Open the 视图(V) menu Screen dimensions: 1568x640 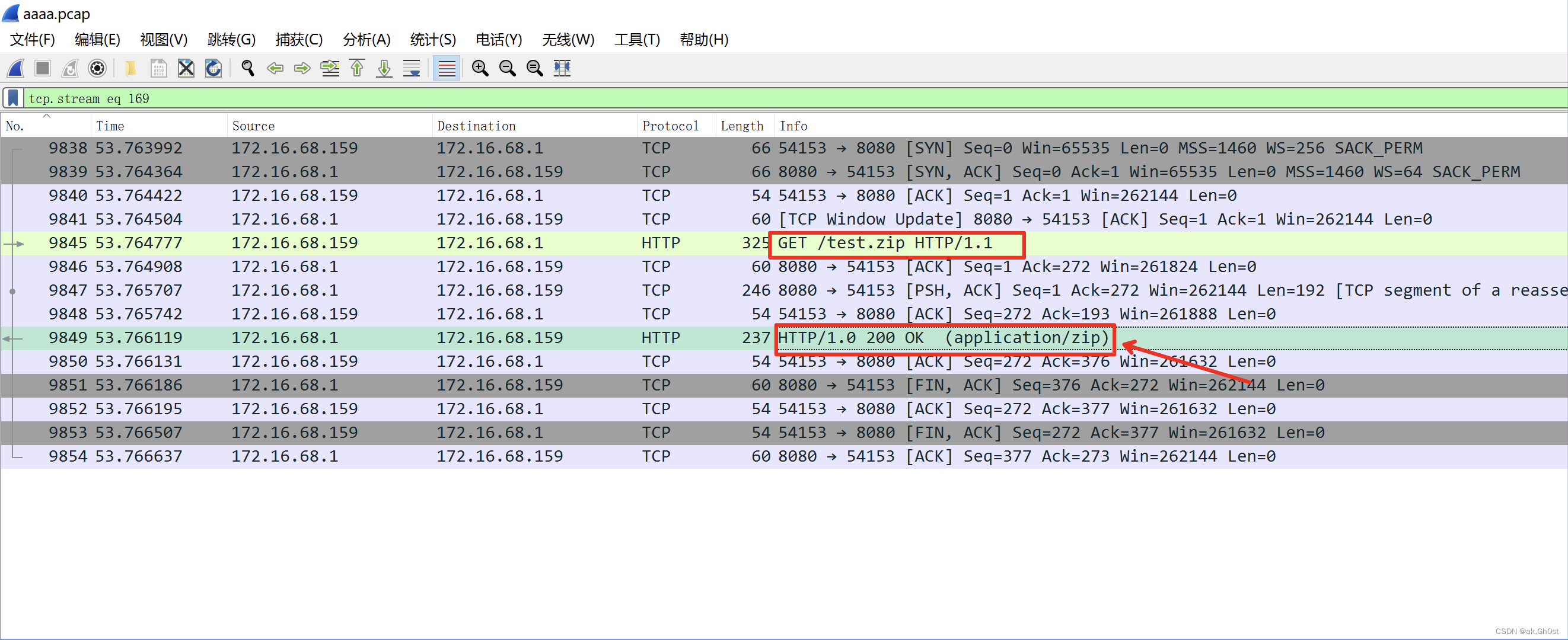click(164, 40)
